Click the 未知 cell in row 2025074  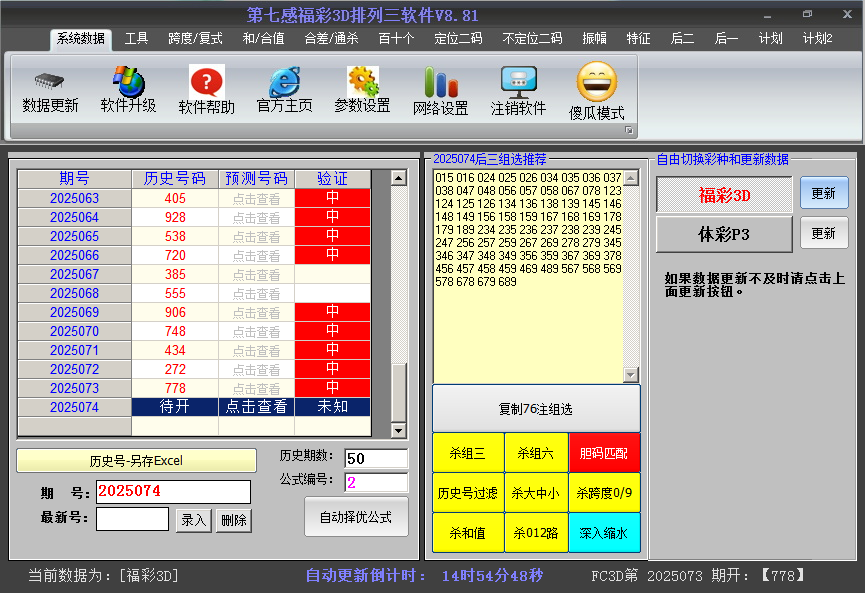333,407
